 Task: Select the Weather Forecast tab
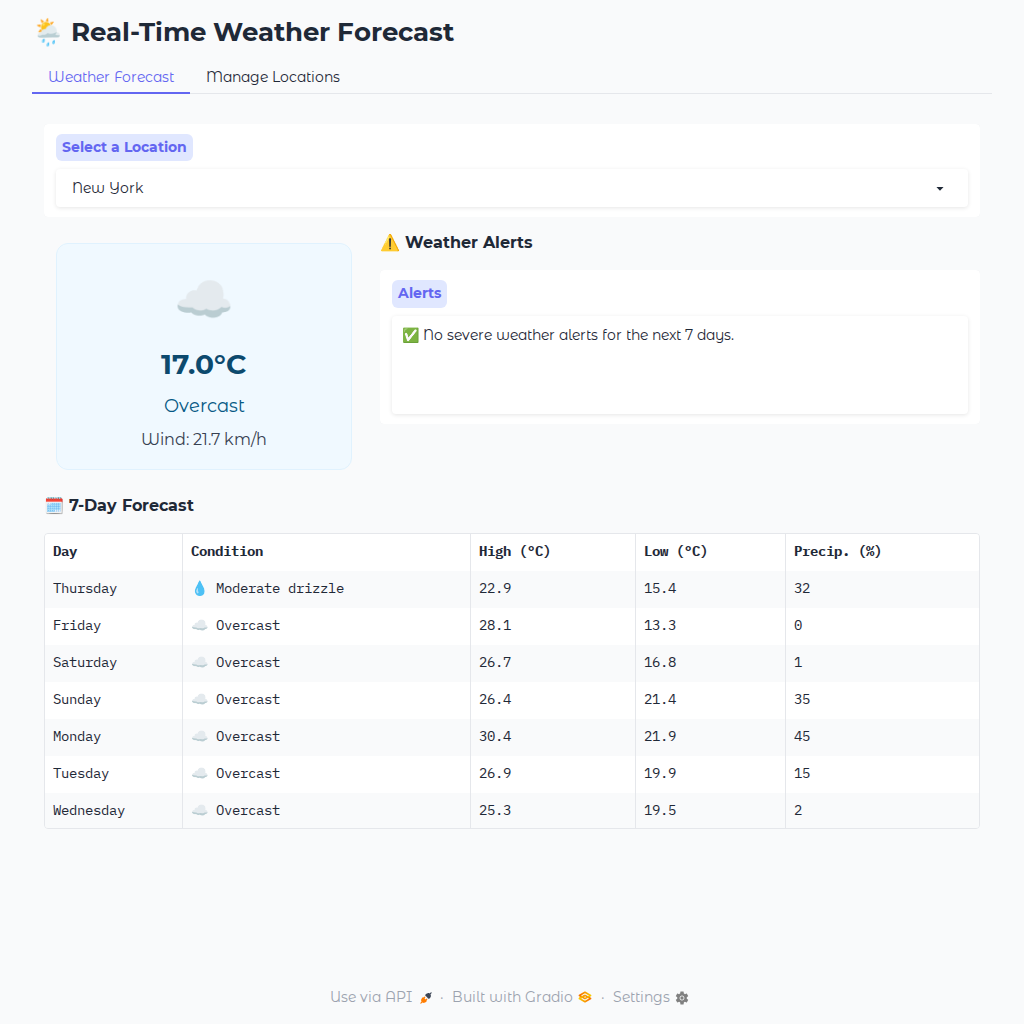pyautogui.click(x=111, y=77)
